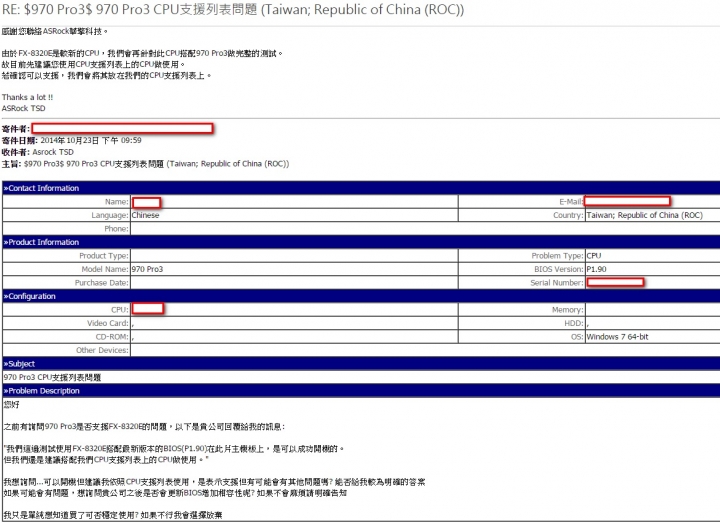The width and height of the screenshot is (720, 523).
Task: Click the 'Chinese' language value
Action: pos(146,215)
